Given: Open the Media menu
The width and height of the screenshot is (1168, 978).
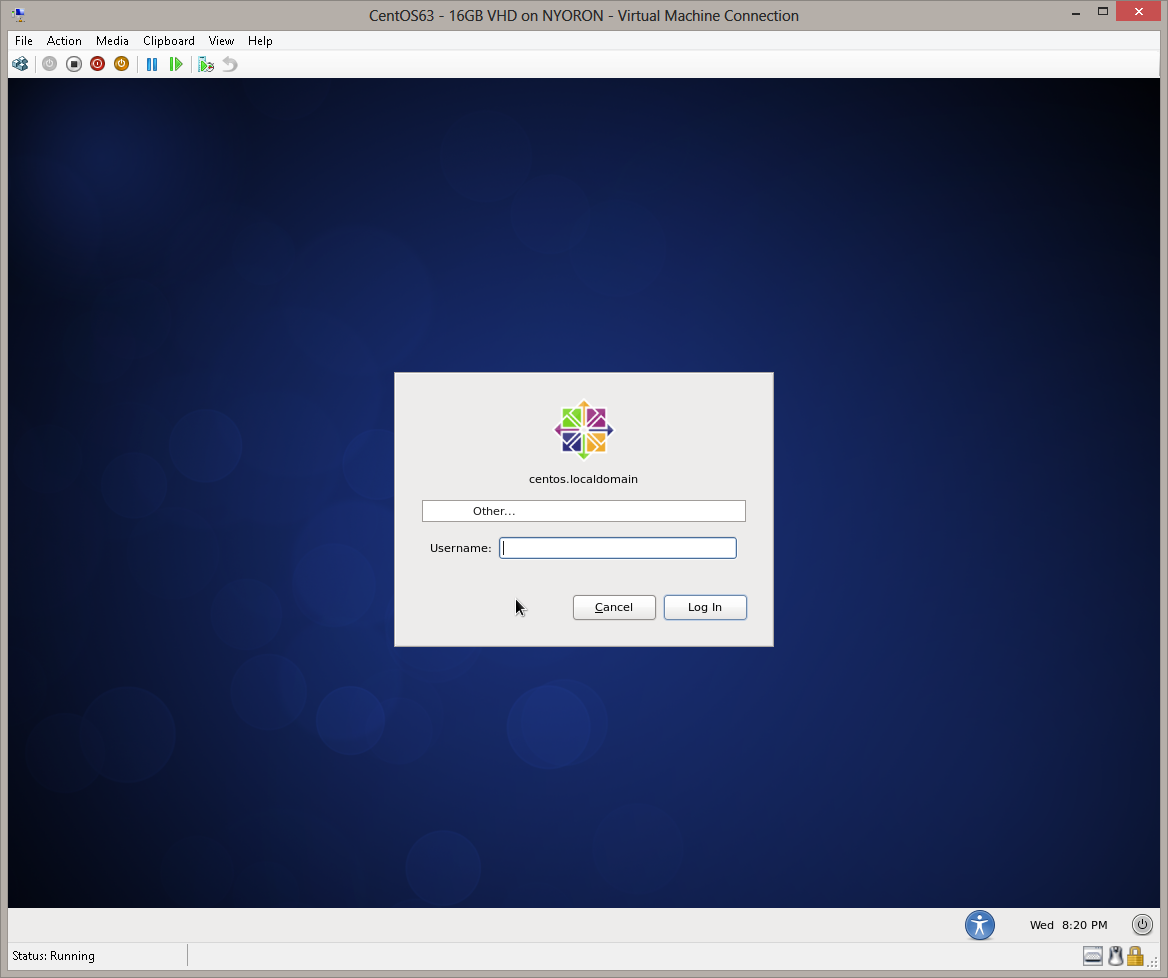Looking at the screenshot, I should 112,41.
